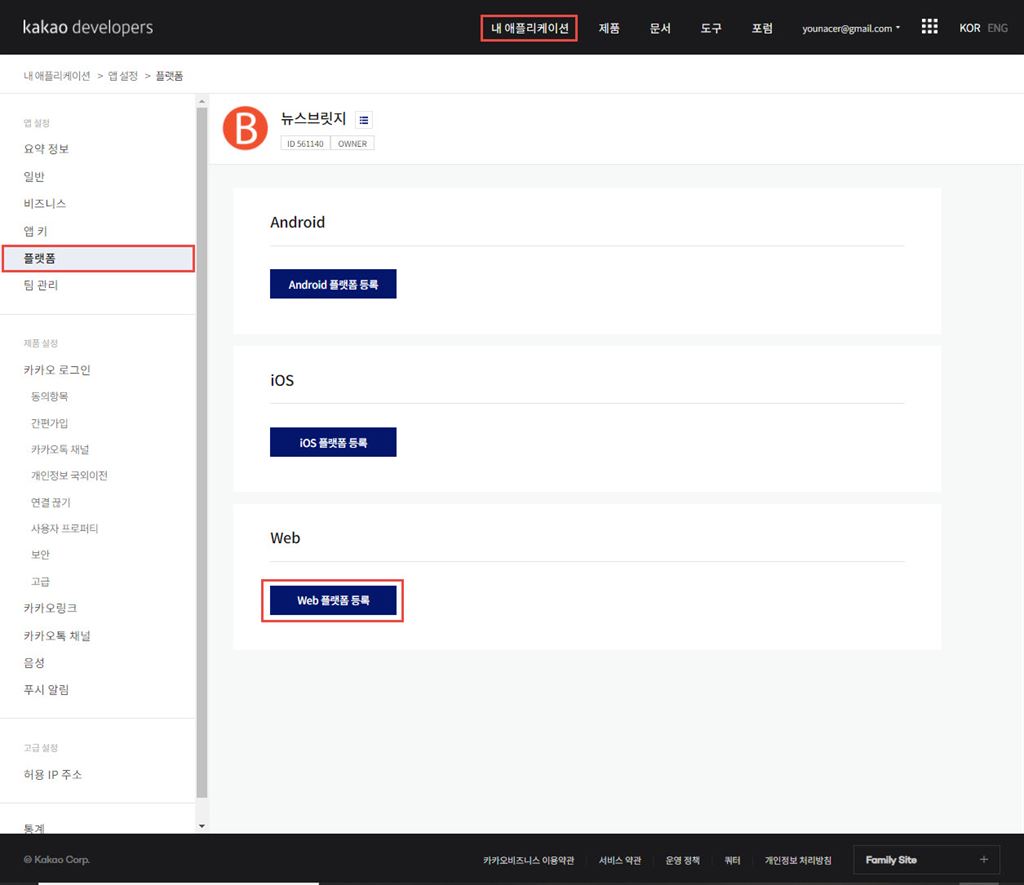This screenshot has height=885, width=1024.
Task: Click the Android 플랫폼 등록 button
Action: point(333,284)
